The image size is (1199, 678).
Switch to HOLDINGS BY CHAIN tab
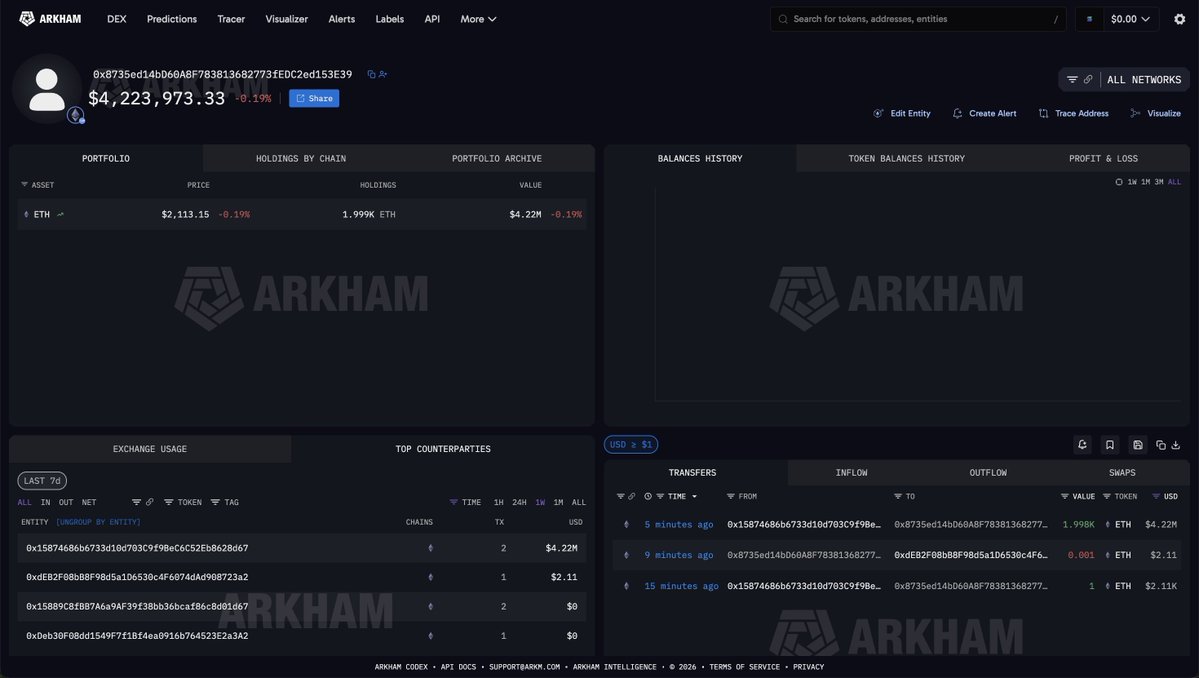[301, 158]
